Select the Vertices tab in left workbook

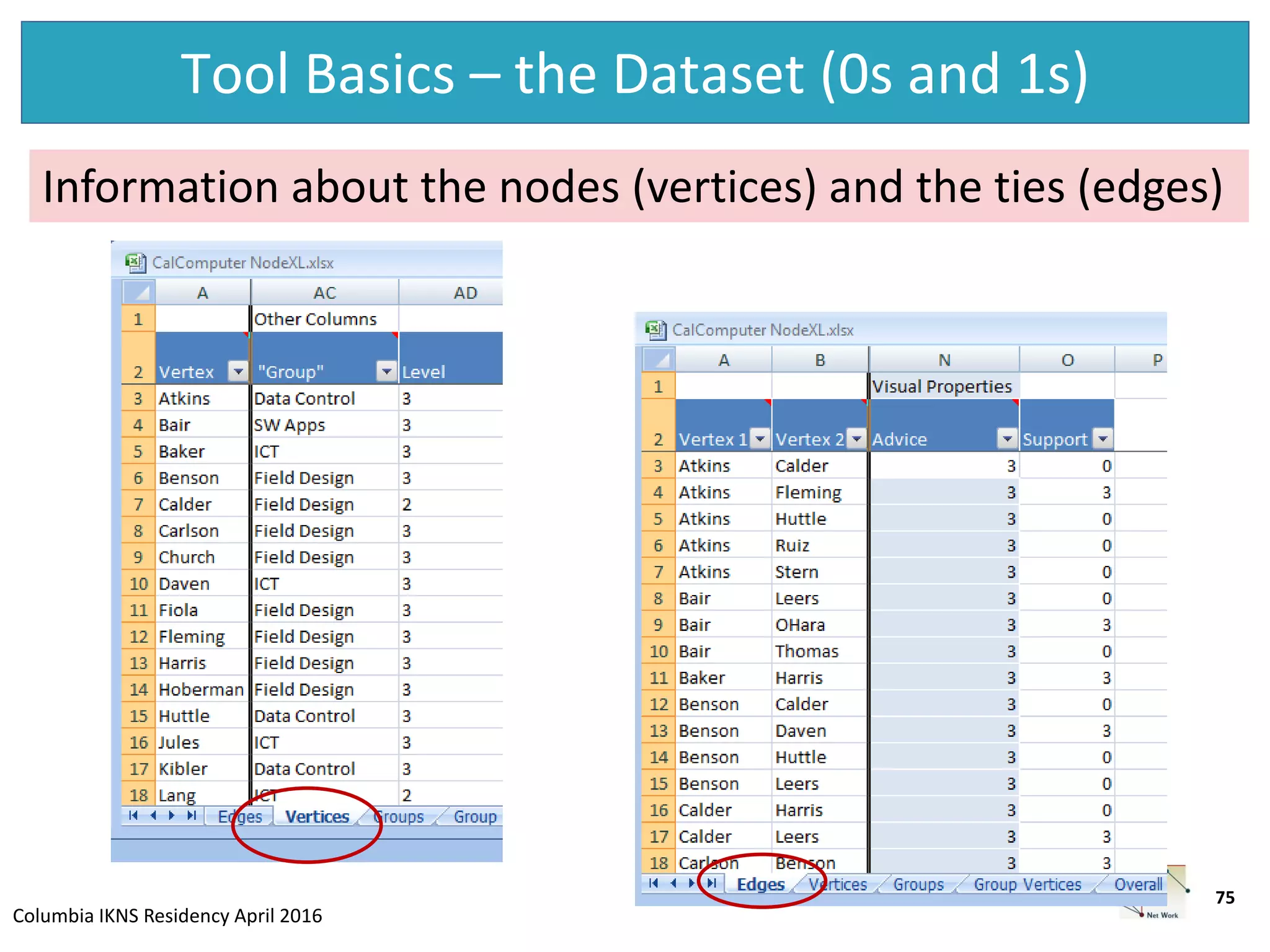317,817
